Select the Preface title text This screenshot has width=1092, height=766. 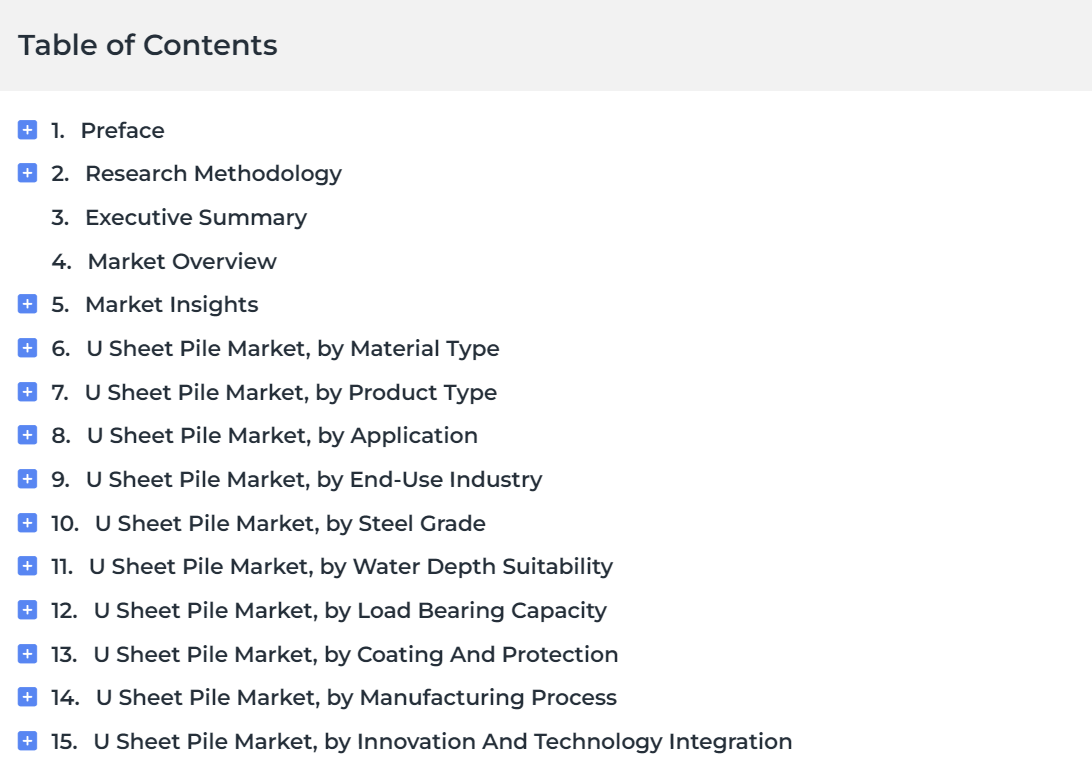point(122,130)
